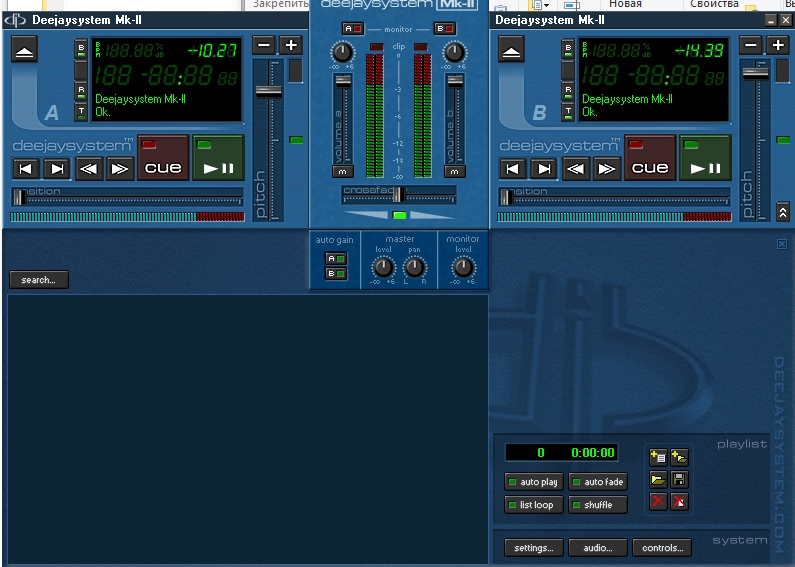795x567 pixels.
Task: Toggle shuffle in the playlist panel
Action: click(x=597, y=505)
